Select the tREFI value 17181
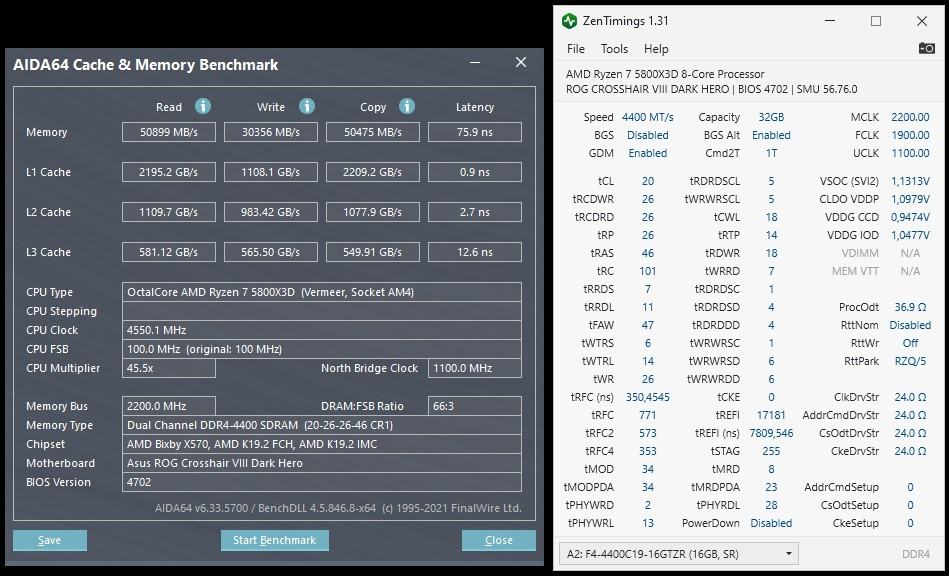 pos(771,415)
